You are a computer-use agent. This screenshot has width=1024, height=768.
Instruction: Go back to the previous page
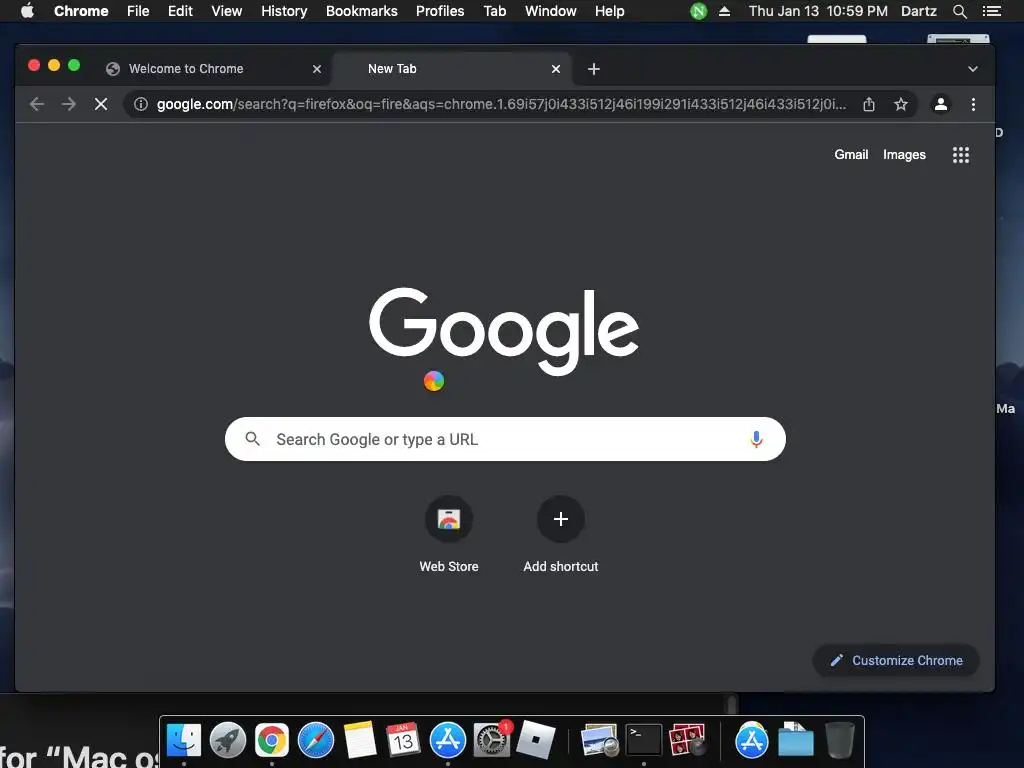(x=37, y=104)
